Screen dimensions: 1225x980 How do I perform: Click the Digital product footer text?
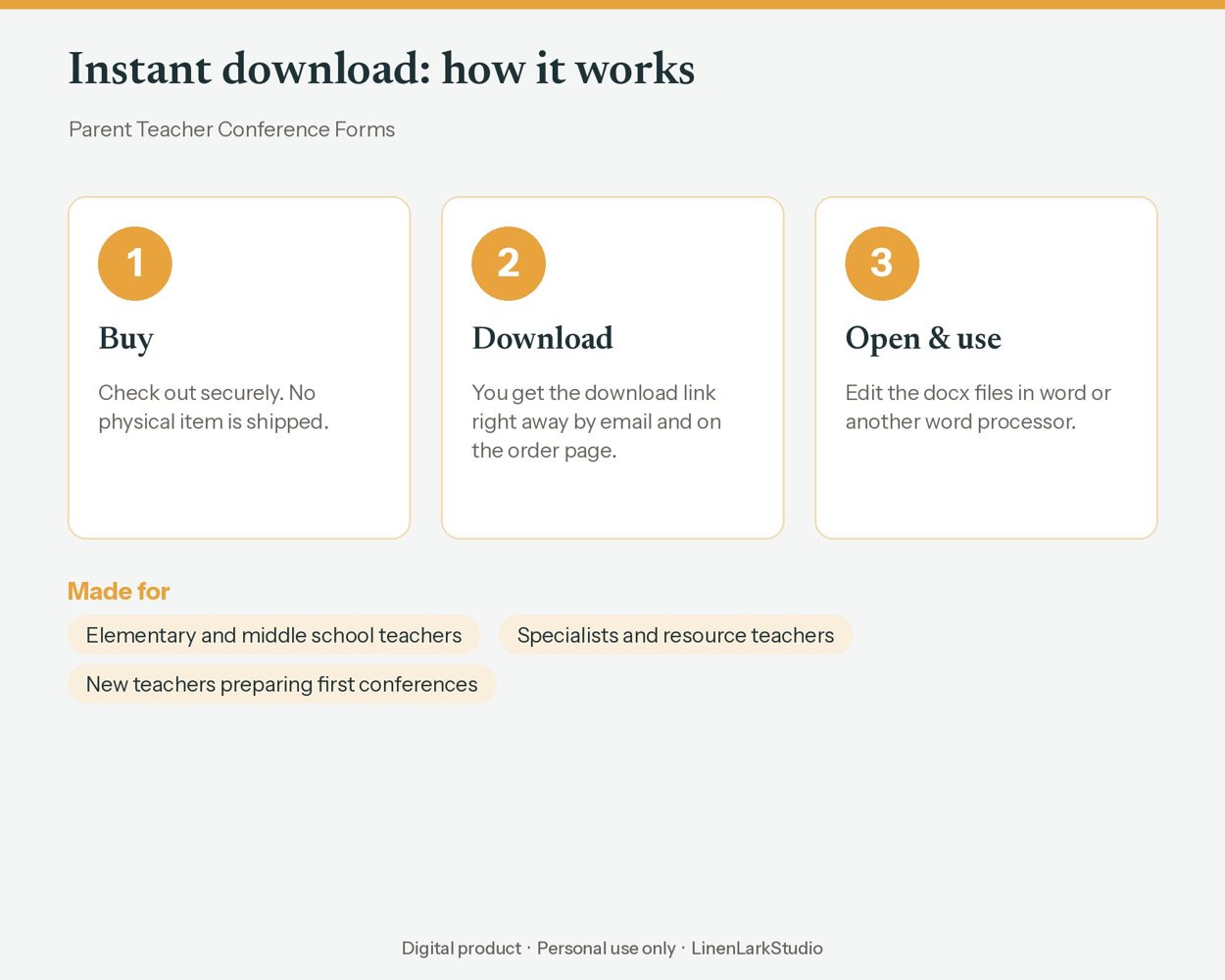tap(462, 948)
